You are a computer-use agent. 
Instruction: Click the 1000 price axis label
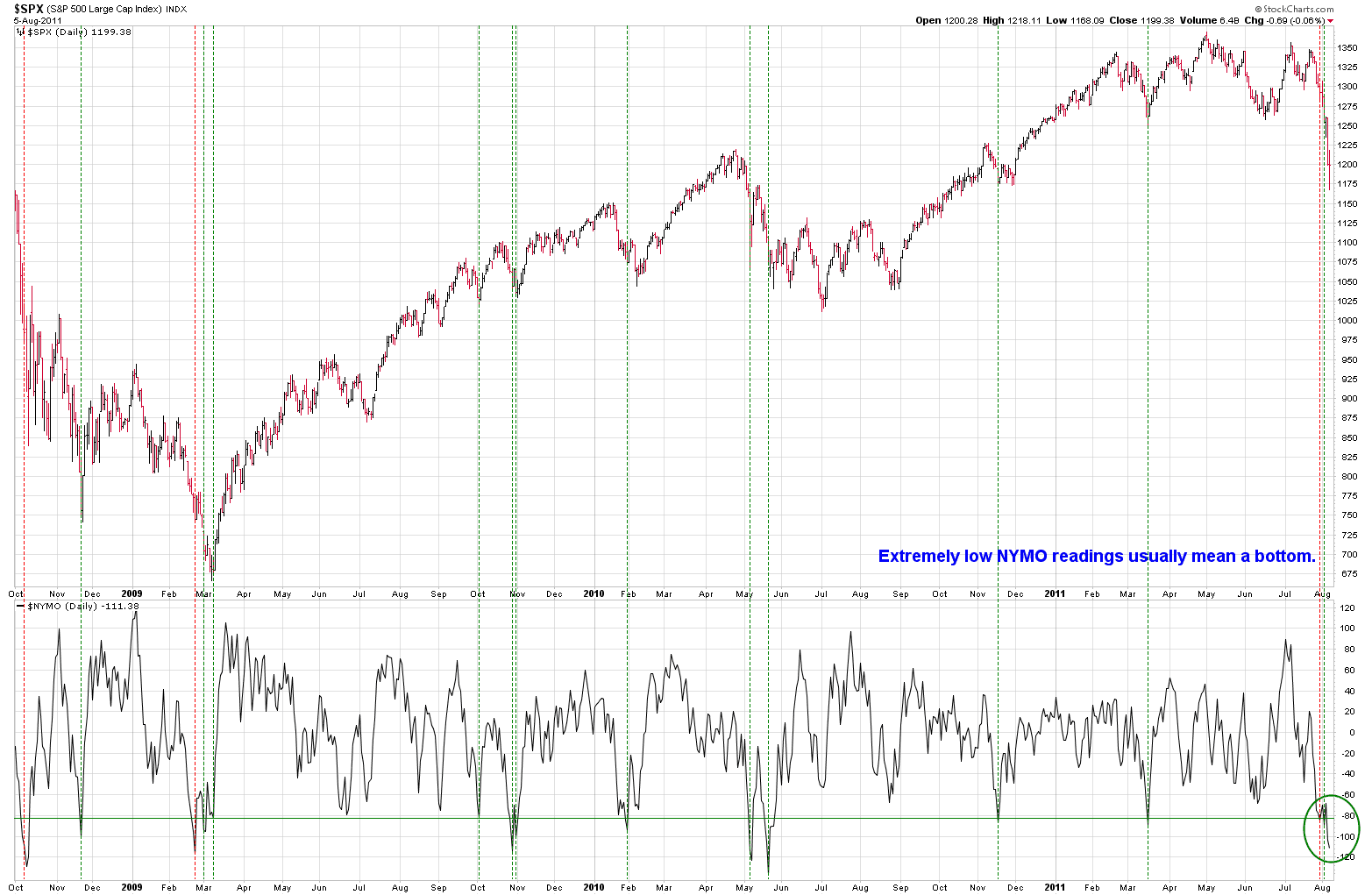(x=1348, y=321)
